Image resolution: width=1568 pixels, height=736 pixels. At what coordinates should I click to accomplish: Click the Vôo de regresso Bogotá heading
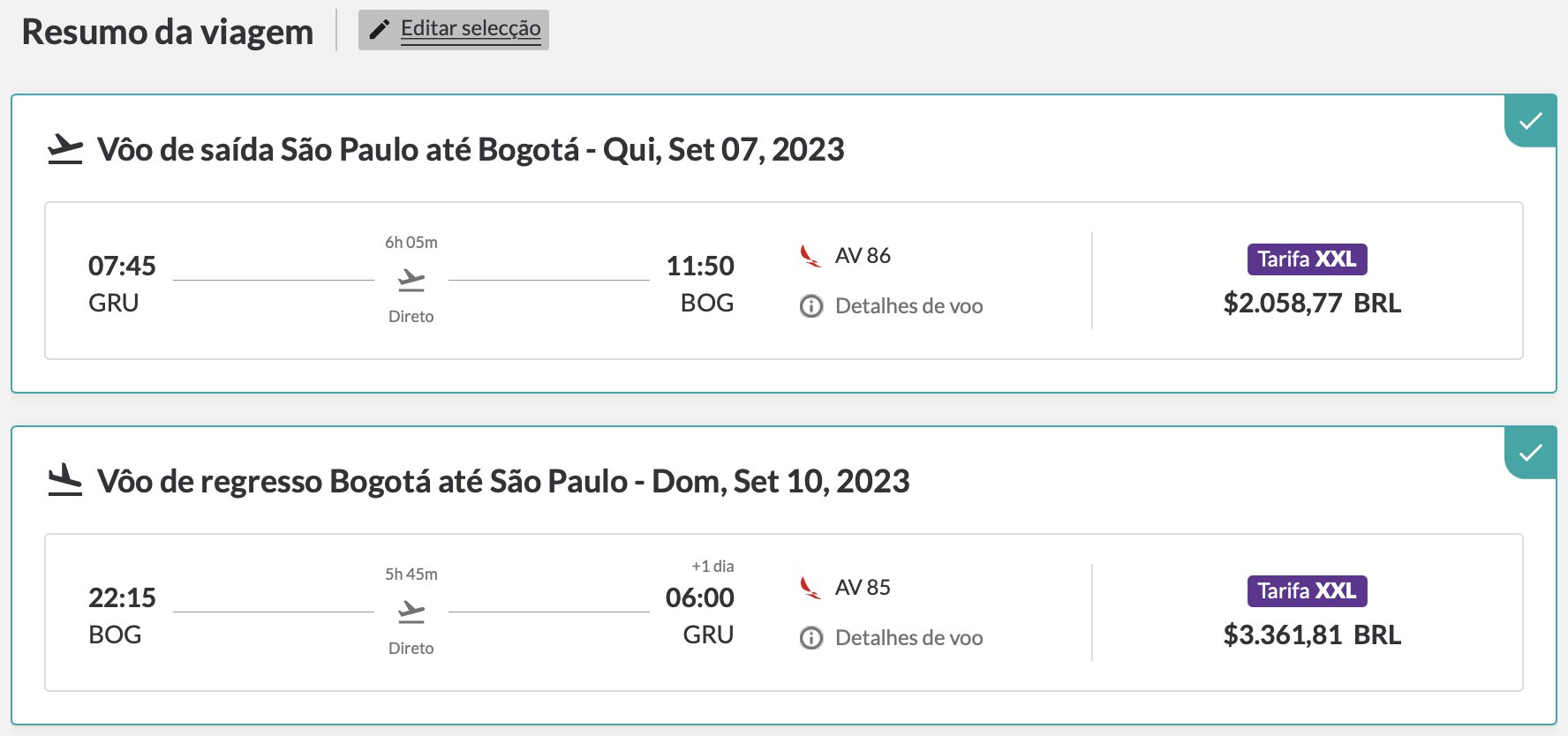503,482
